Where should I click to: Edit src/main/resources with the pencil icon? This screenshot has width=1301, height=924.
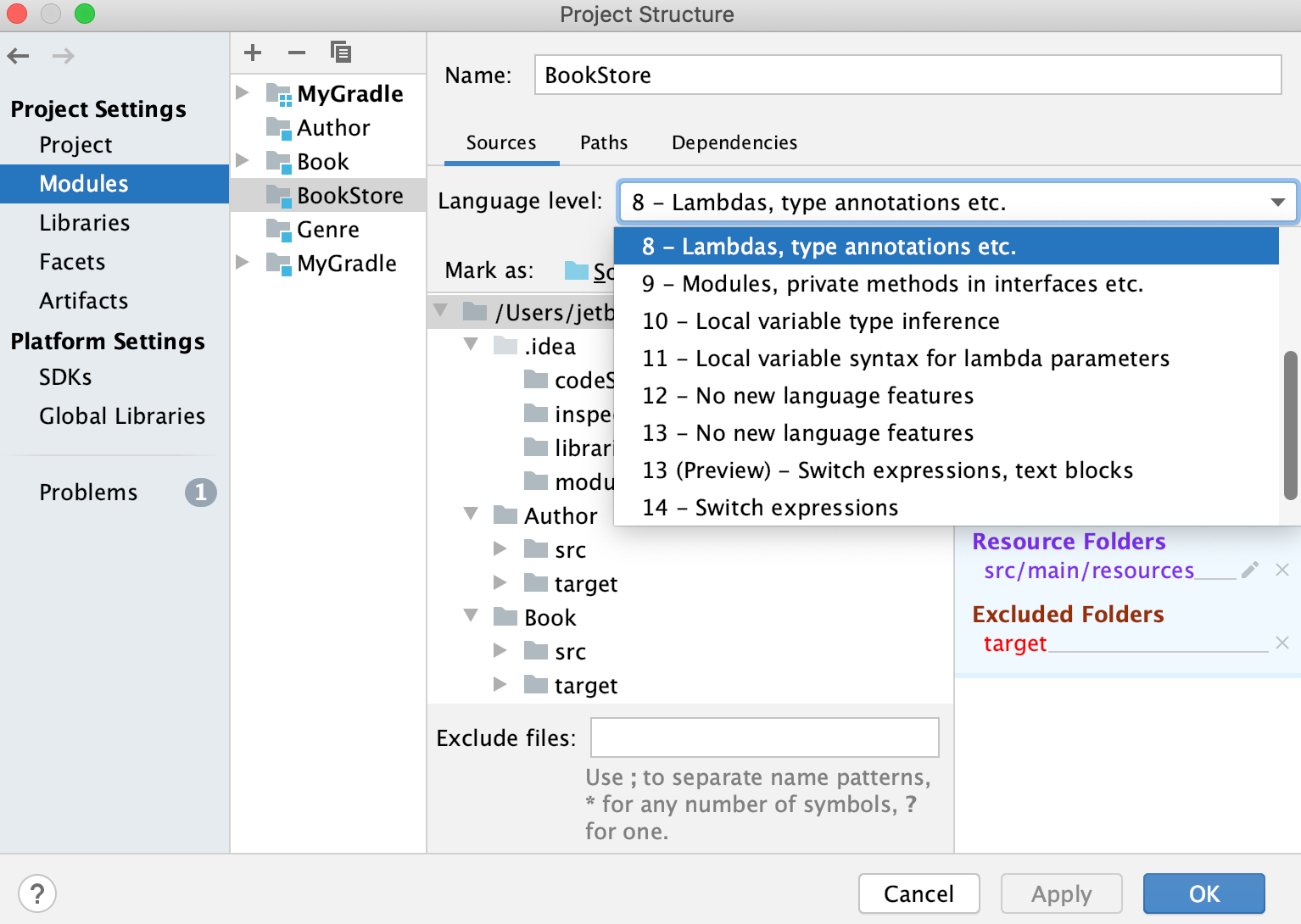point(1249,571)
